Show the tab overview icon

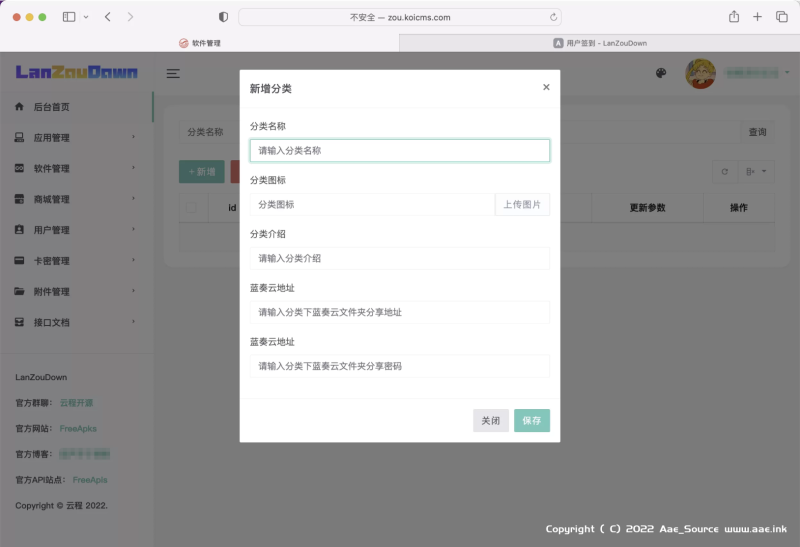[x=782, y=17]
